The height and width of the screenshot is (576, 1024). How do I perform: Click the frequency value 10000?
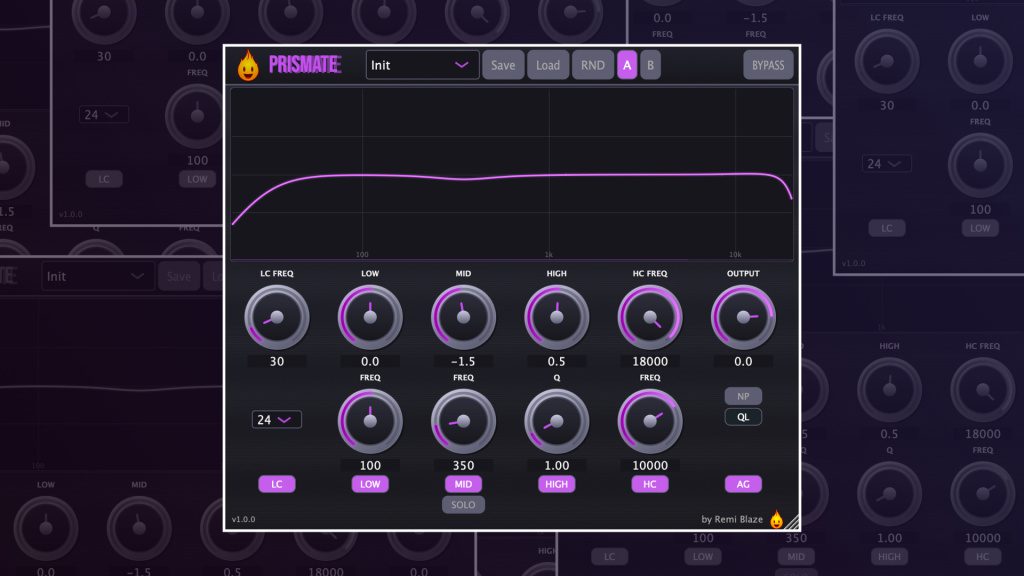[x=650, y=465]
